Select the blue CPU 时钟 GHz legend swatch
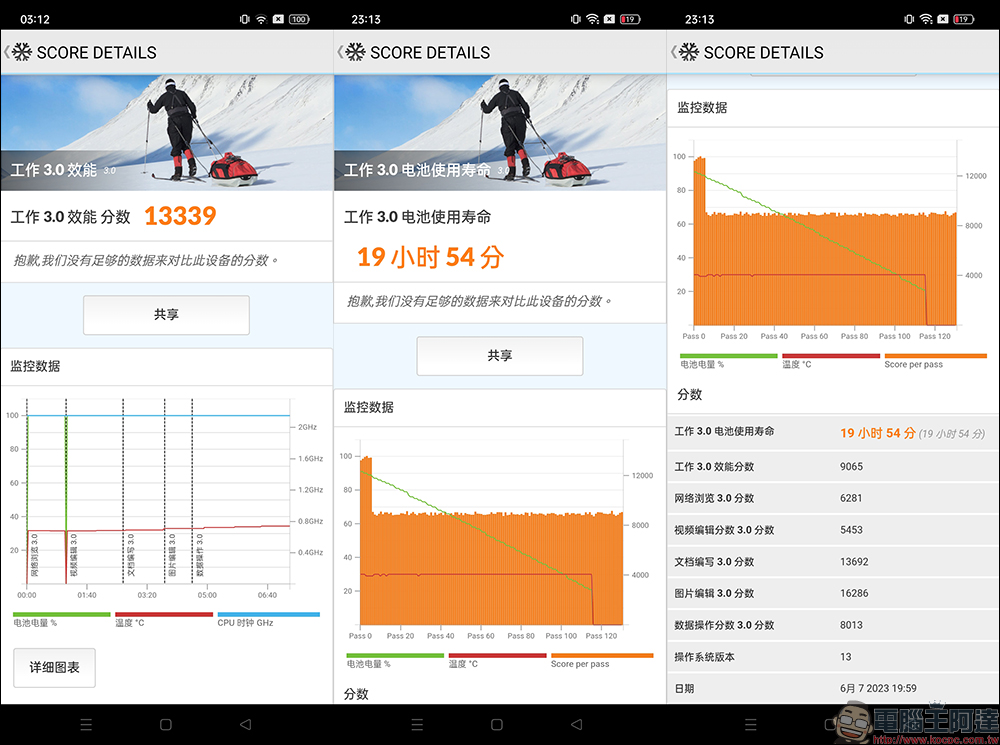The width and height of the screenshot is (1000, 745). coord(268,614)
